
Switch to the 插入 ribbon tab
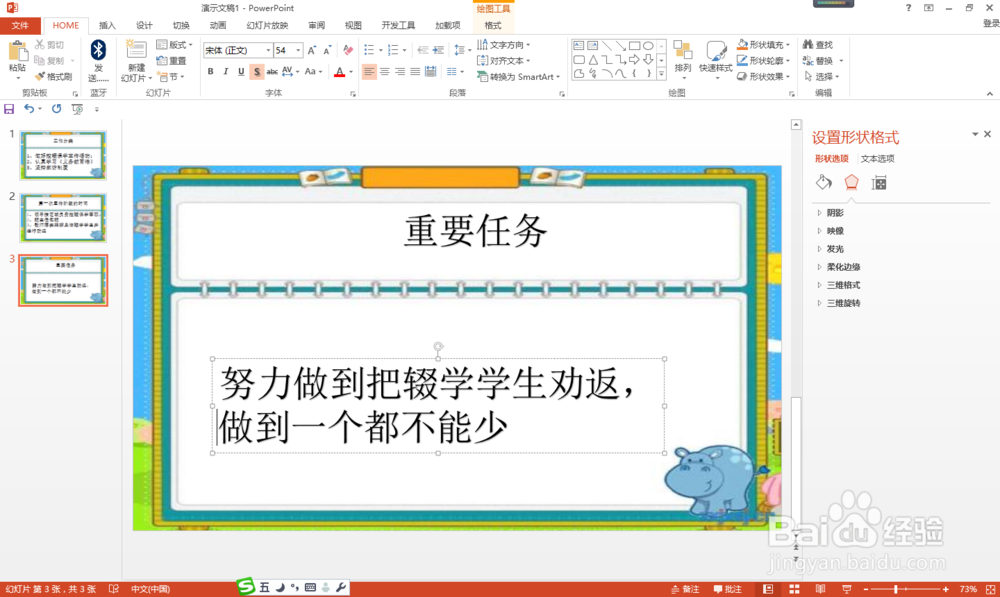tap(107, 25)
